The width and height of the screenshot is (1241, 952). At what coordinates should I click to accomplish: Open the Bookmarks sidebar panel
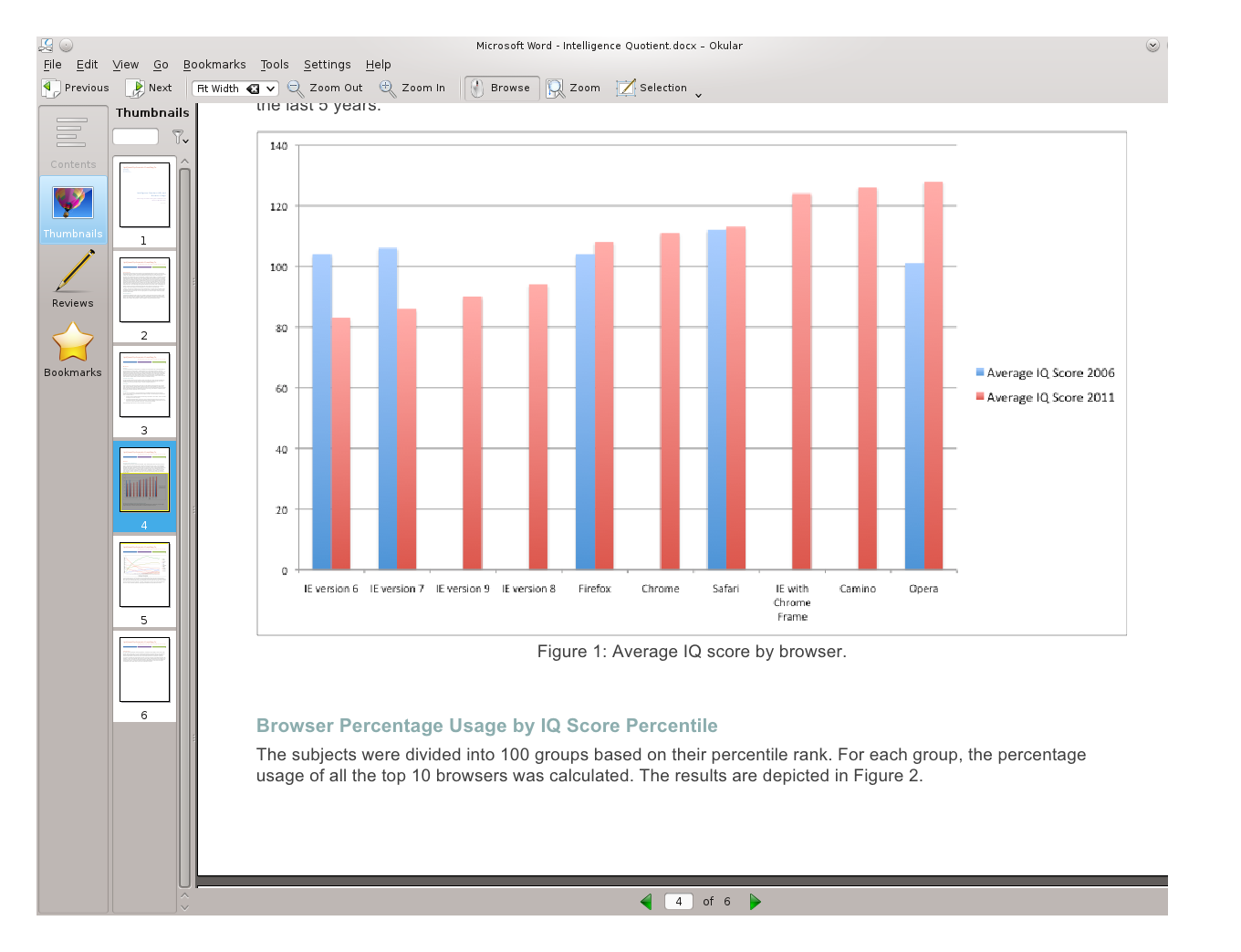coord(73,349)
